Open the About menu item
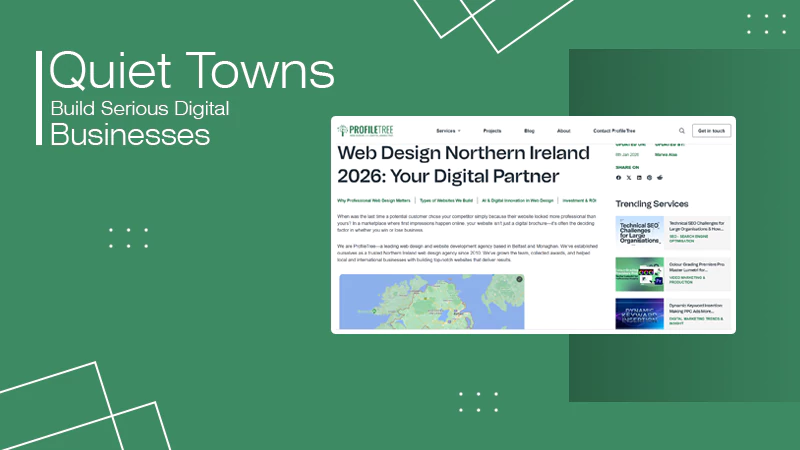Viewport: 800px width, 450px height. click(x=563, y=131)
